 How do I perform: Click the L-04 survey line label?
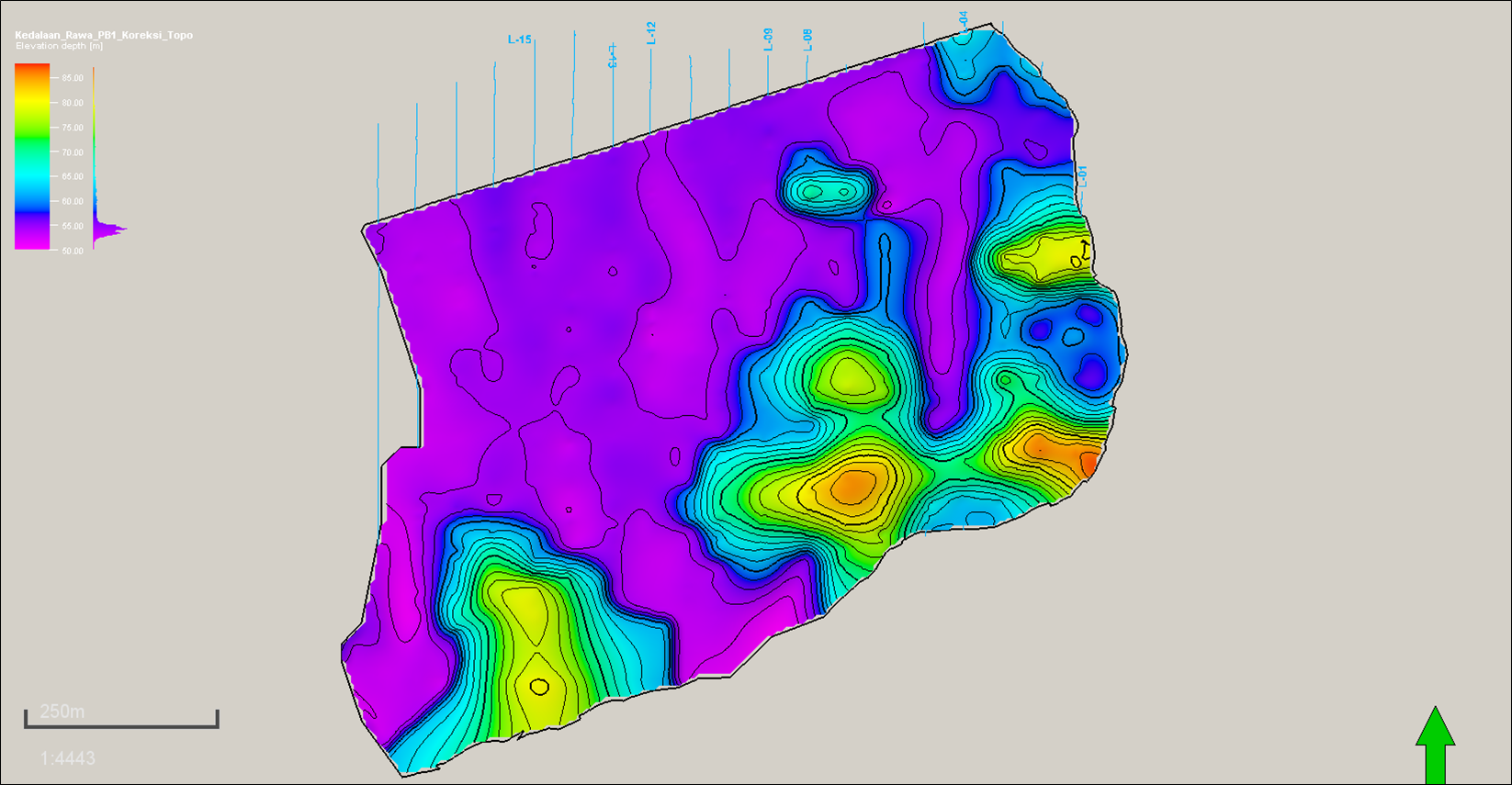(x=964, y=20)
